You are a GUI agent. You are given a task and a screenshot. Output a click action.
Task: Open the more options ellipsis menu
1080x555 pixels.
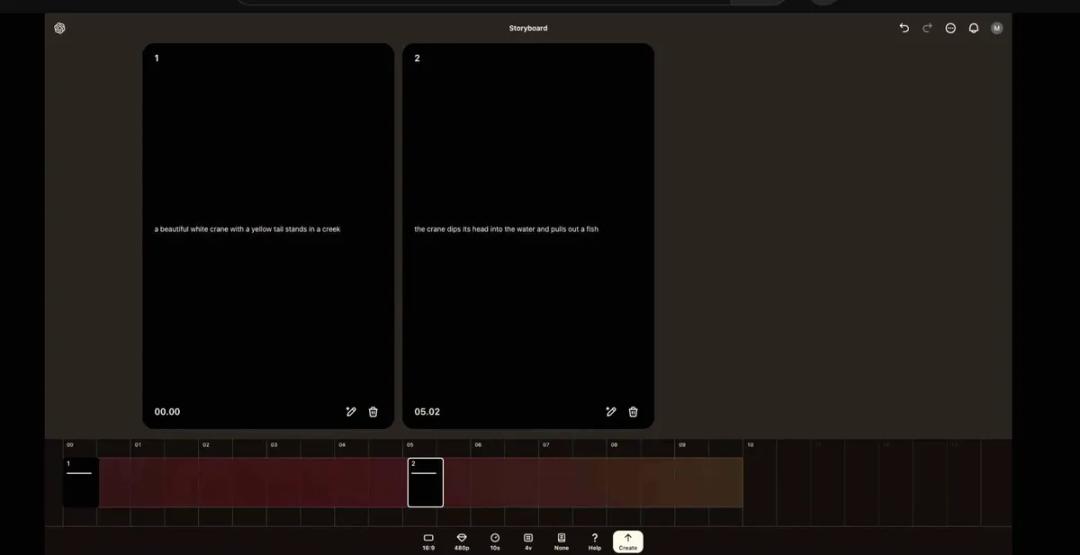(950, 28)
